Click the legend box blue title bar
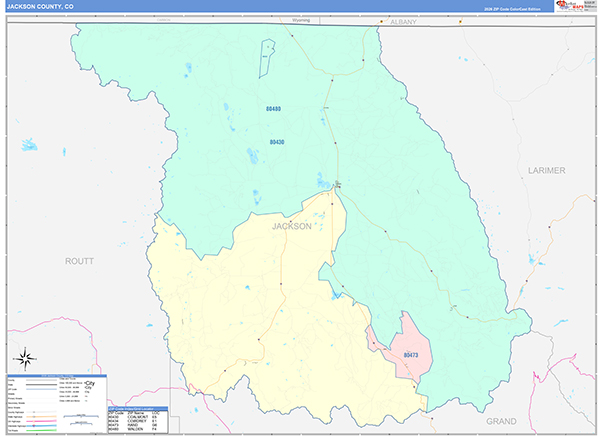 tap(57, 376)
